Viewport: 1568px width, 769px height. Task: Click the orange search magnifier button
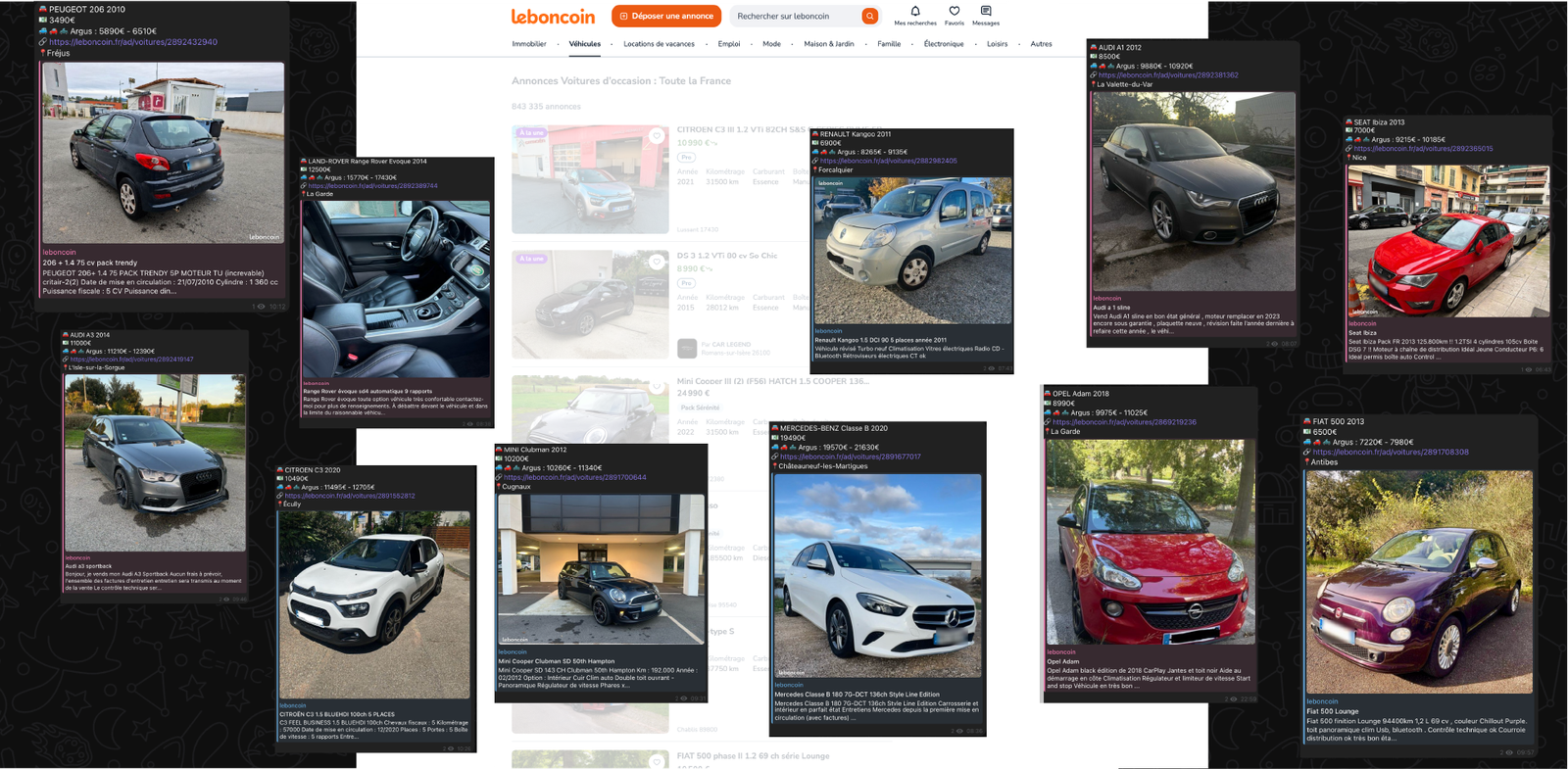click(869, 16)
